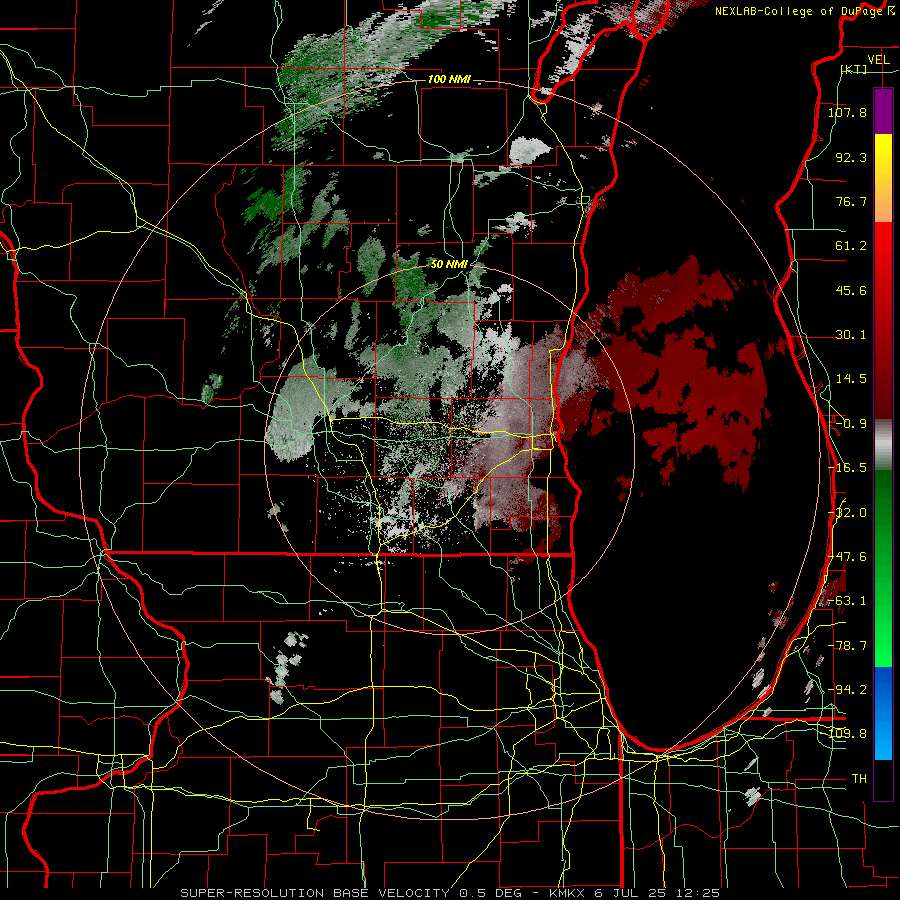900x900 pixels.
Task: Pick the purple segment of the velocity color bar
Action: tap(883, 111)
